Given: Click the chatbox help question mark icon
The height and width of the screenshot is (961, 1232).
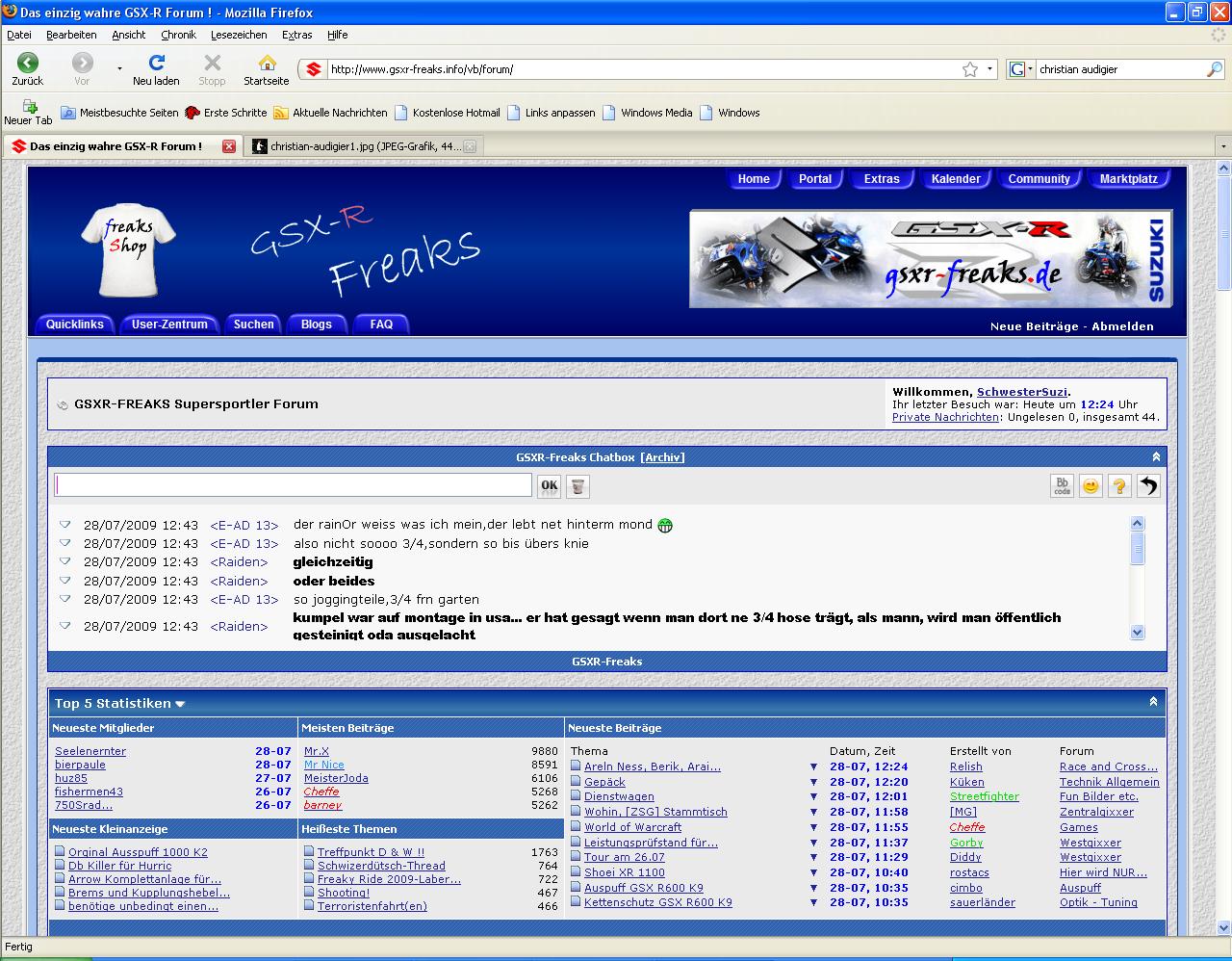Looking at the screenshot, I should 1119,486.
